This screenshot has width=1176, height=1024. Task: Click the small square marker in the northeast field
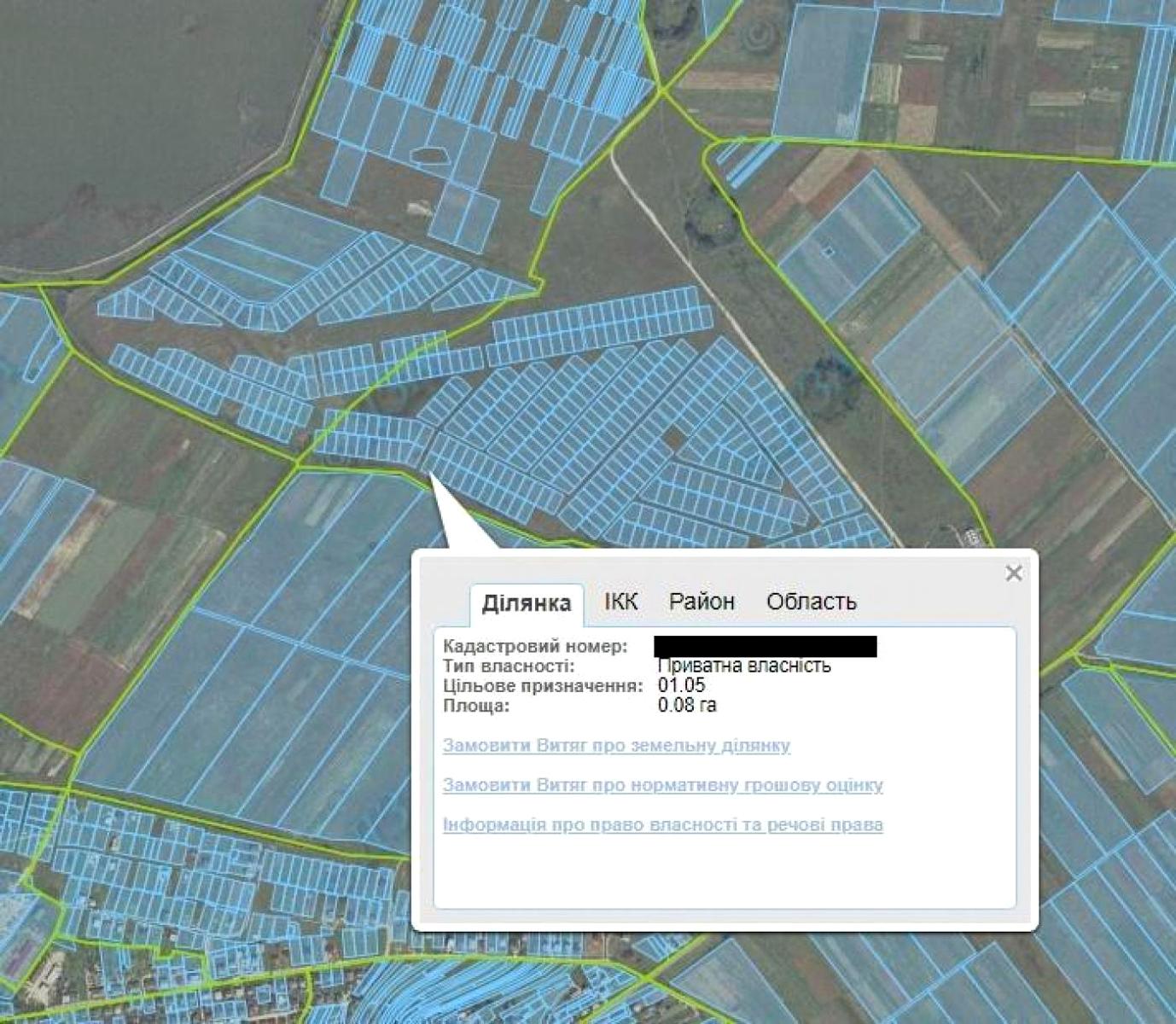click(x=827, y=250)
